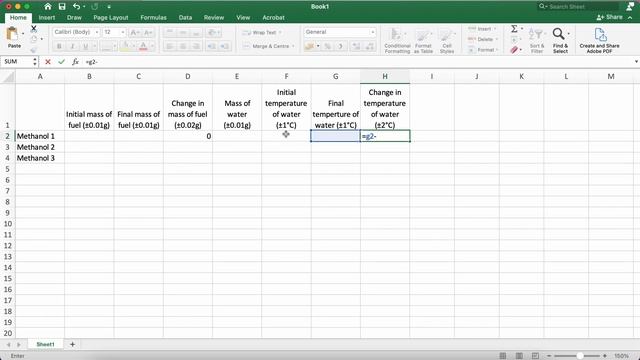This screenshot has width=640, height=360.
Task: Collapse the ribbon with the chevron
Action: click(630, 18)
